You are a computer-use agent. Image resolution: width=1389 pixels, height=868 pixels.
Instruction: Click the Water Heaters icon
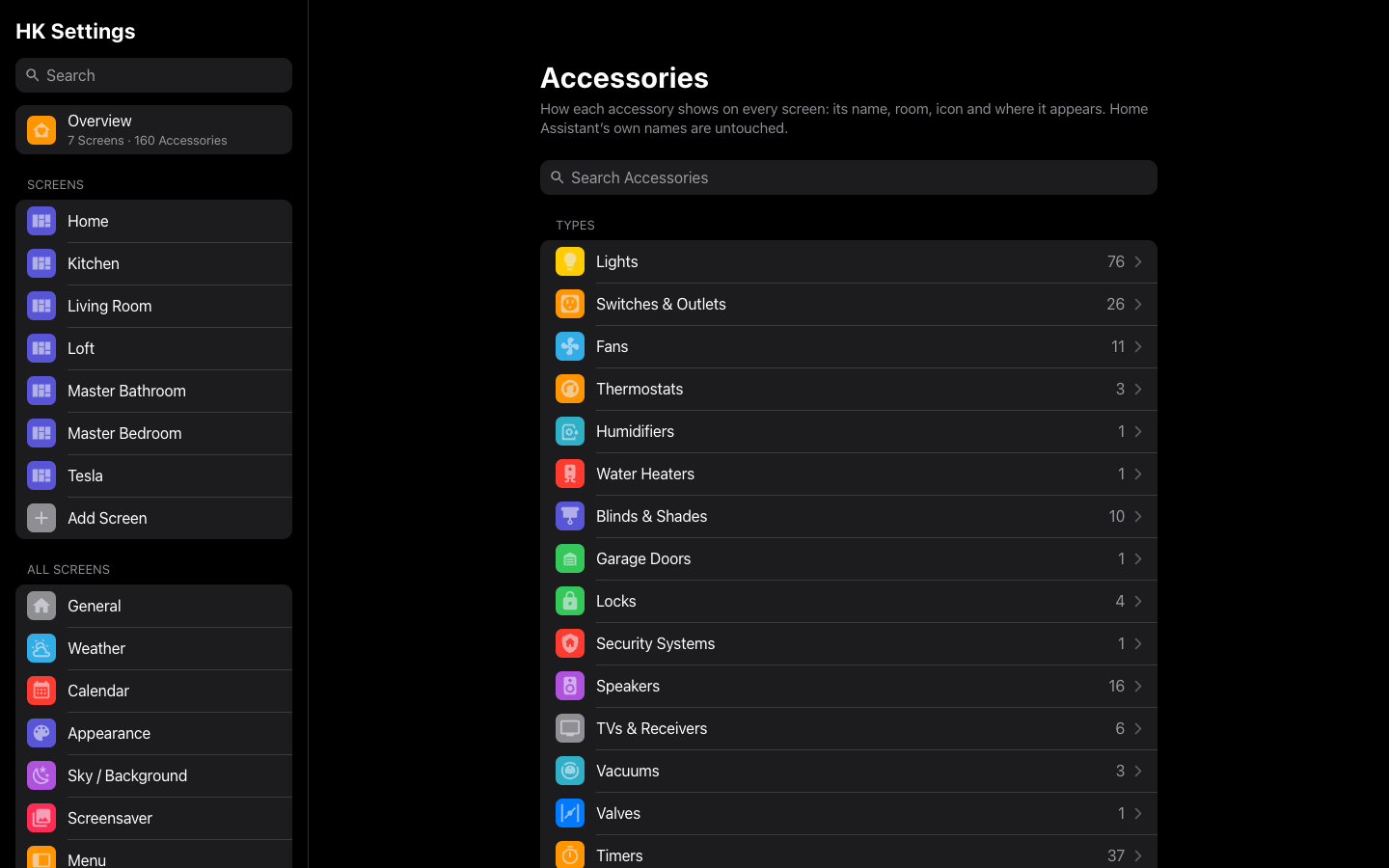(x=570, y=474)
